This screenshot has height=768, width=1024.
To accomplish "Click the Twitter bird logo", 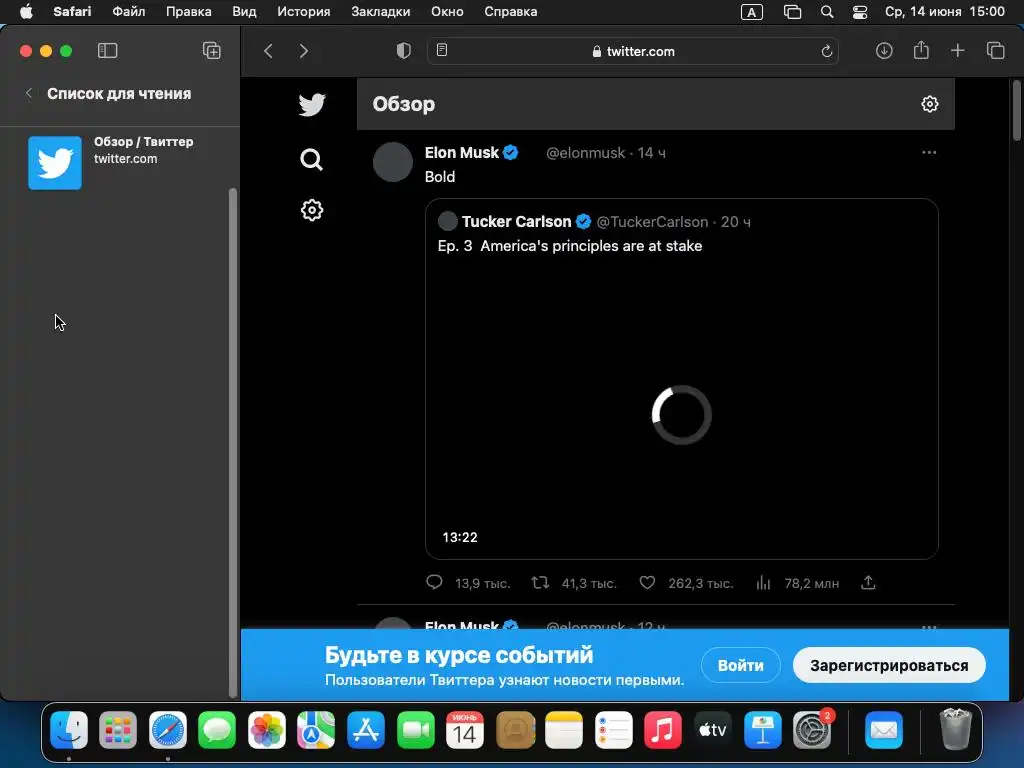I will tap(312, 104).
